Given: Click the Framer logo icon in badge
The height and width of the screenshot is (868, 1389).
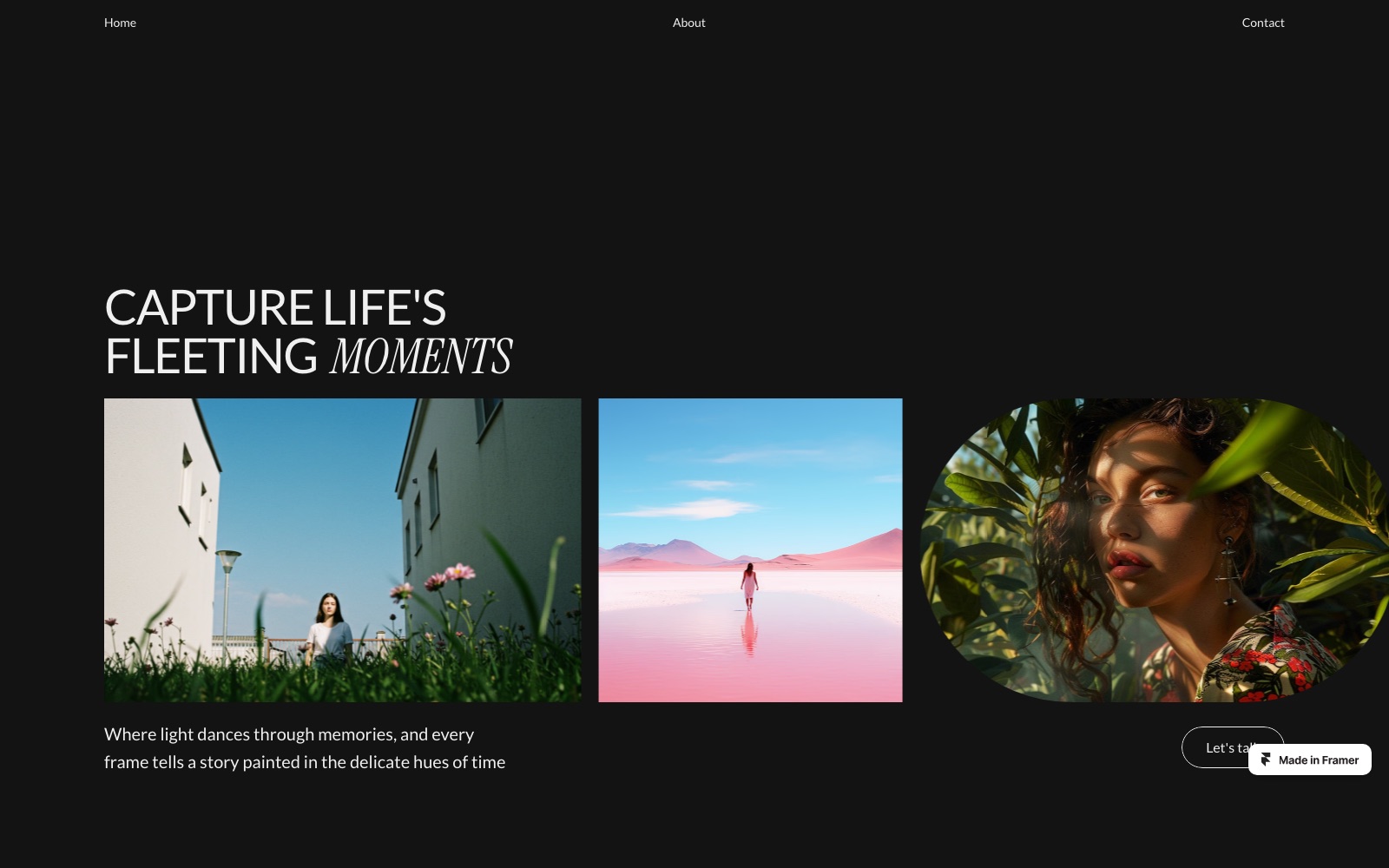Looking at the screenshot, I should [1266, 759].
